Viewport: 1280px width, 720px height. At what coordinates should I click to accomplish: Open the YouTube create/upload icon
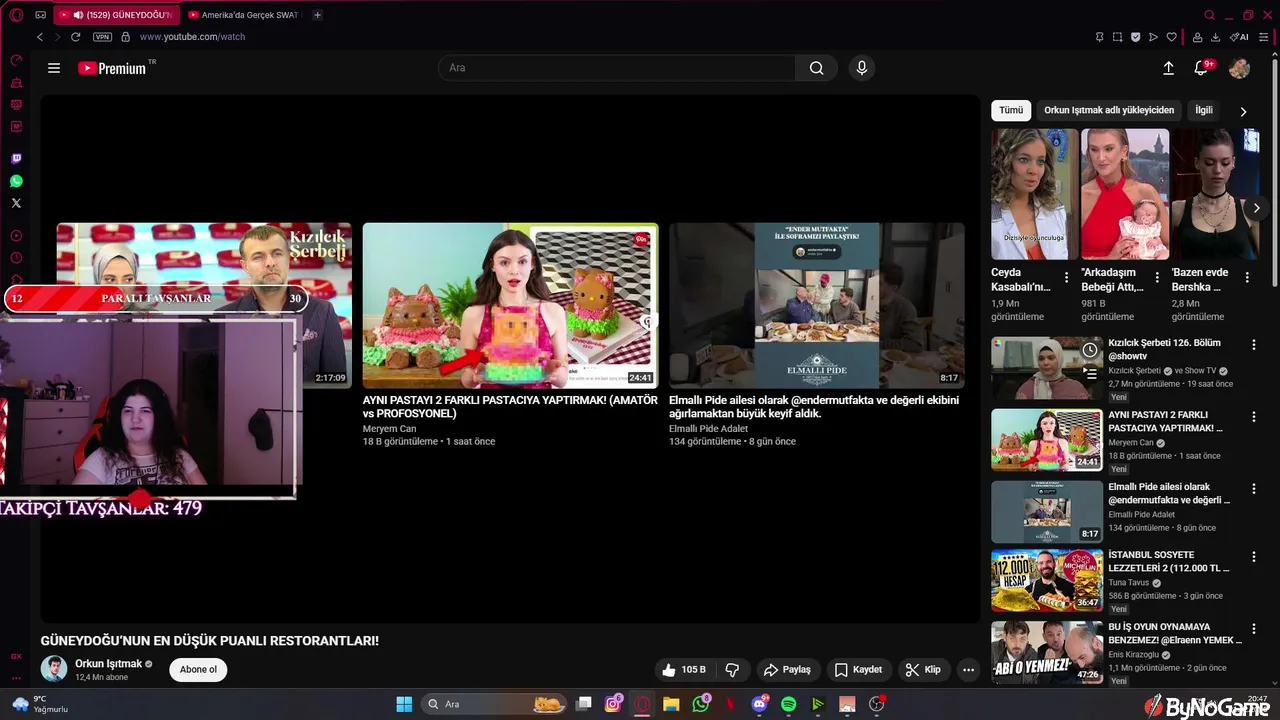coord(1168,68)
